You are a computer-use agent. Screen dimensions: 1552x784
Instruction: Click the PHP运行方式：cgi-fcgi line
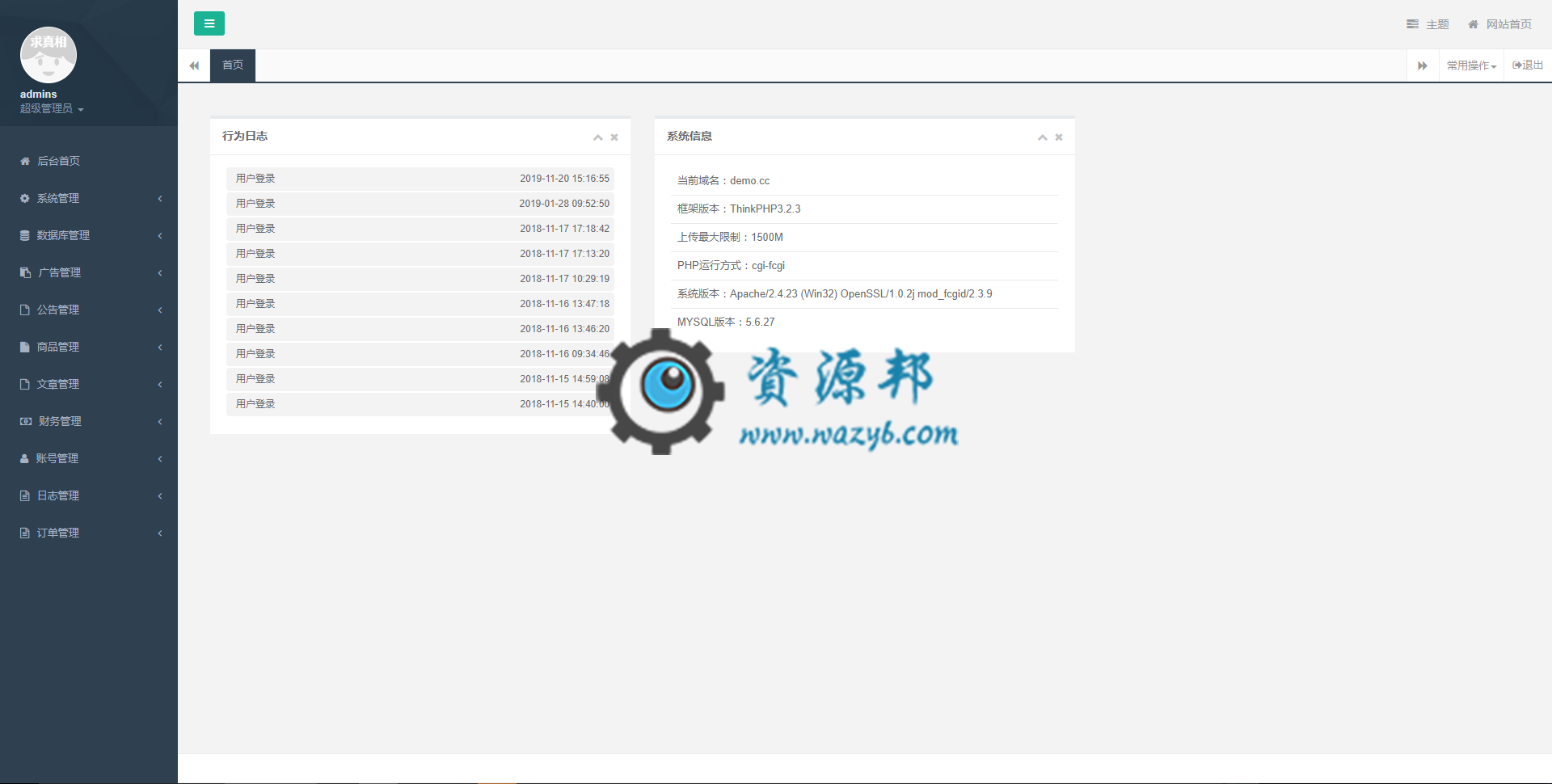click(864, 266)
